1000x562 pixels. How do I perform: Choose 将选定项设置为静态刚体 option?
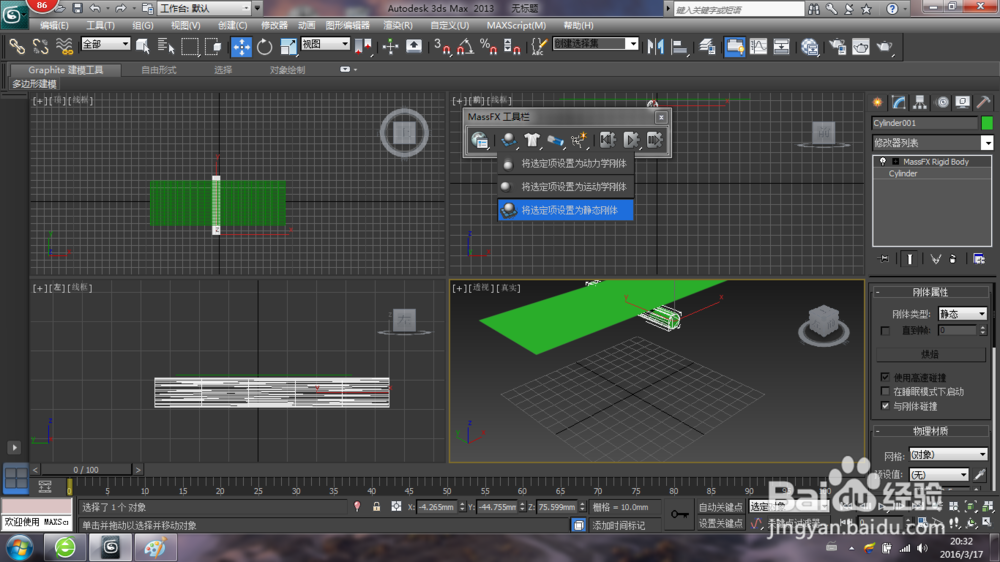point(566,210)
